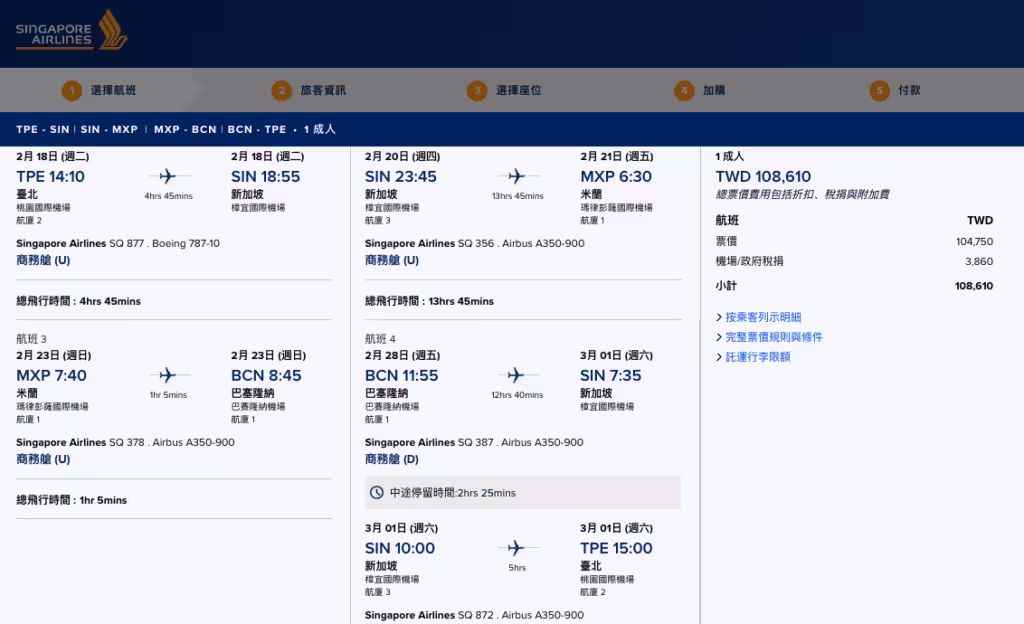Click the airplane icon above 5hrs

click(516, 548)
